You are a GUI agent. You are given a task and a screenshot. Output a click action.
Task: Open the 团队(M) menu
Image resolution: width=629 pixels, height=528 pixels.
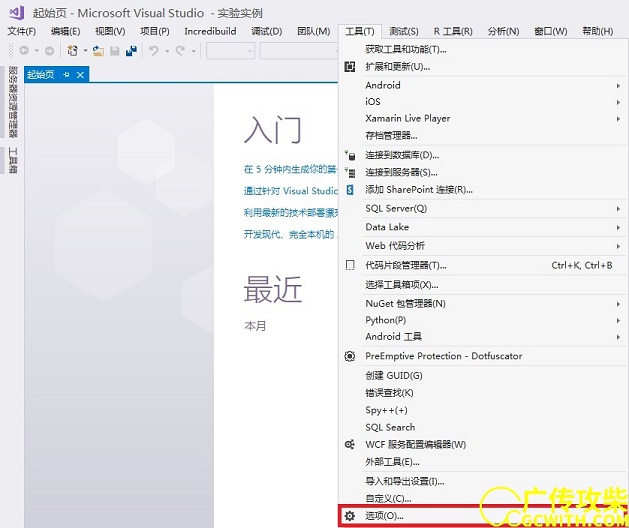point(314,31)
